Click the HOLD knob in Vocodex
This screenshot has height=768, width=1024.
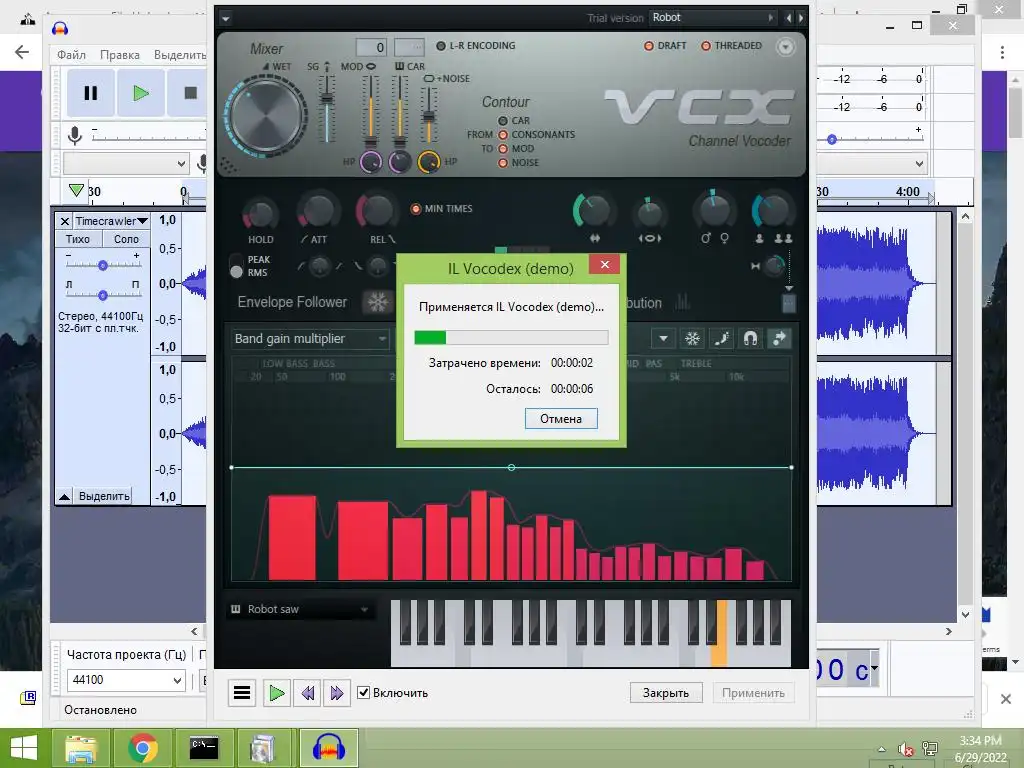pos(260,213)
